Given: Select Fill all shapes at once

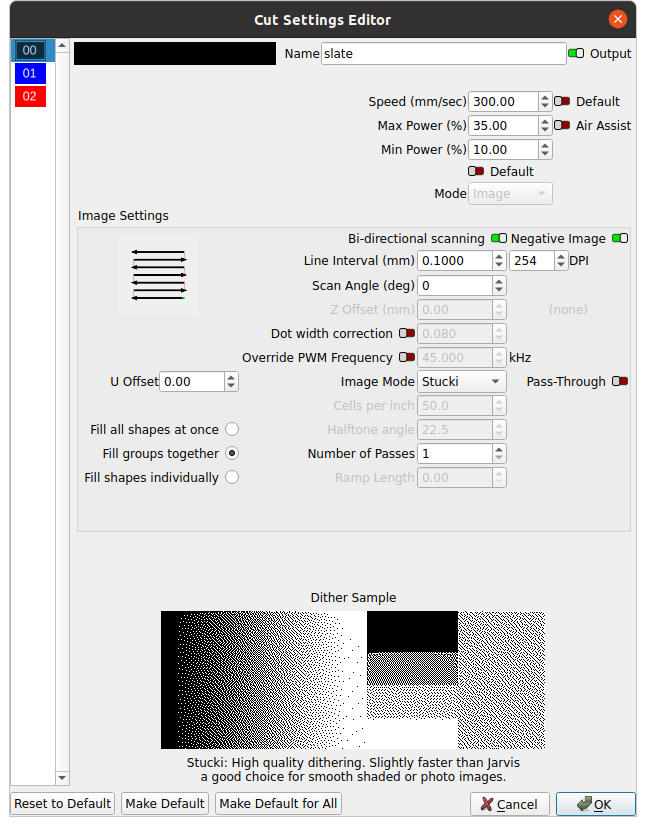Looking at the screenshot, I should tap(232, 429).
